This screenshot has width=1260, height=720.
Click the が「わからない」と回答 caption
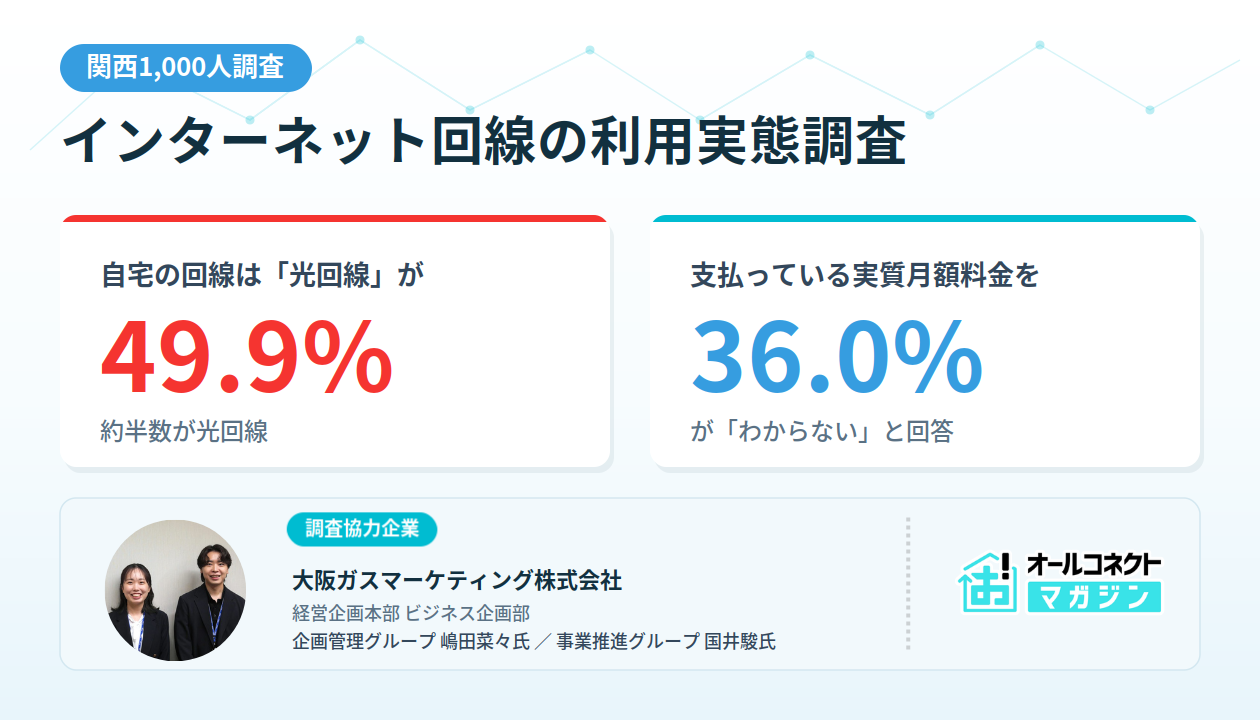point(822,432)
